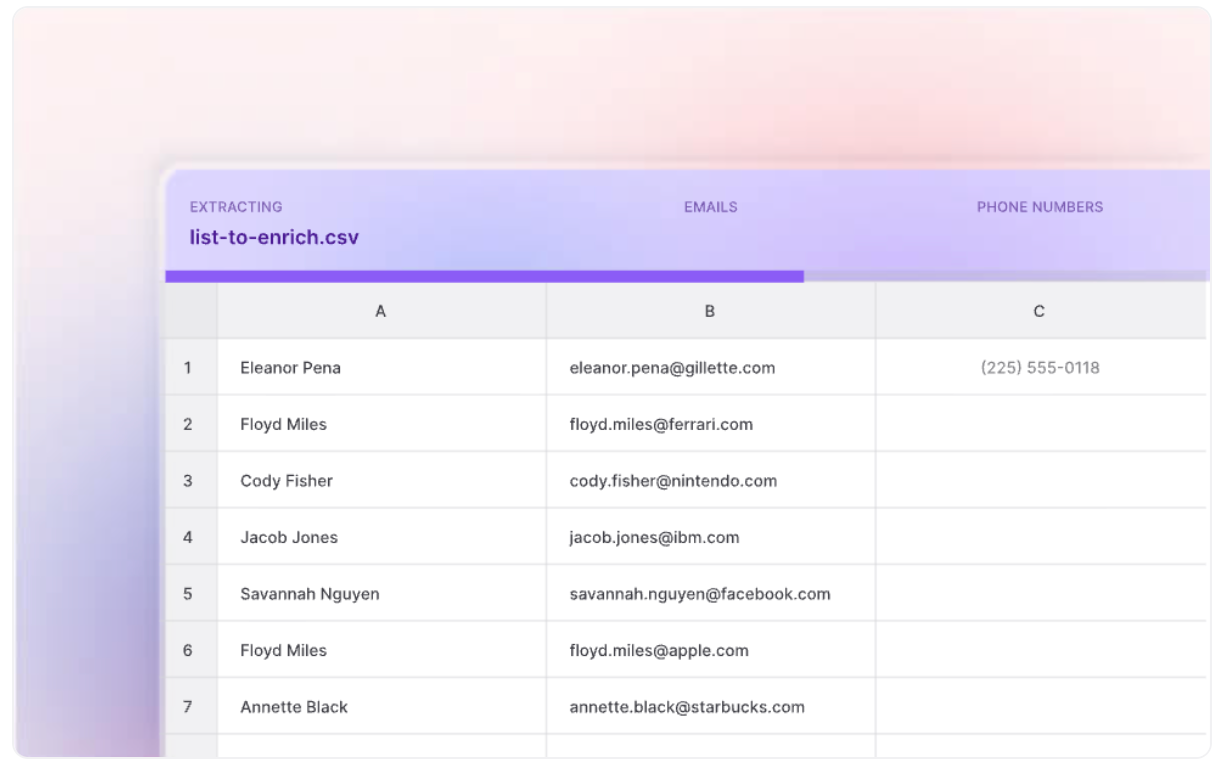
Task: Click the select-all corner cell
Action: pyautogui.click(x=191, y=311)
